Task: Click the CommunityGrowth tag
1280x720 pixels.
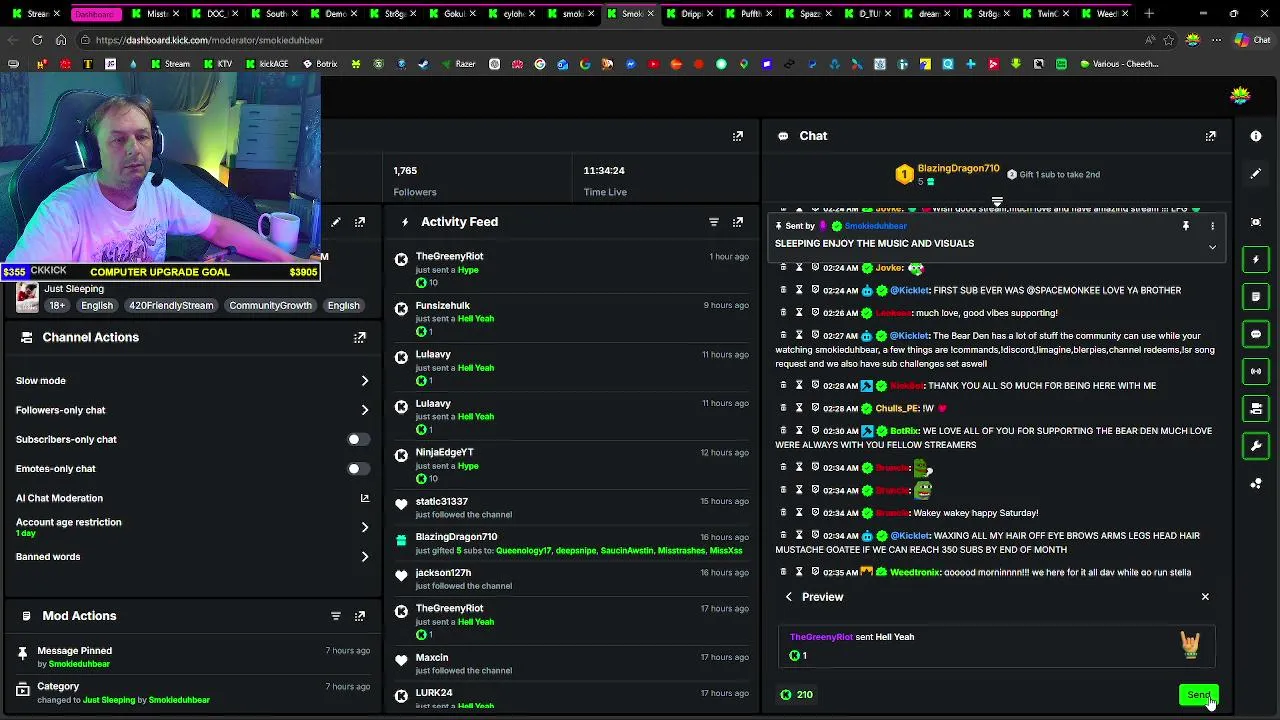Action: pyautogui.click(x=270, y=306)
